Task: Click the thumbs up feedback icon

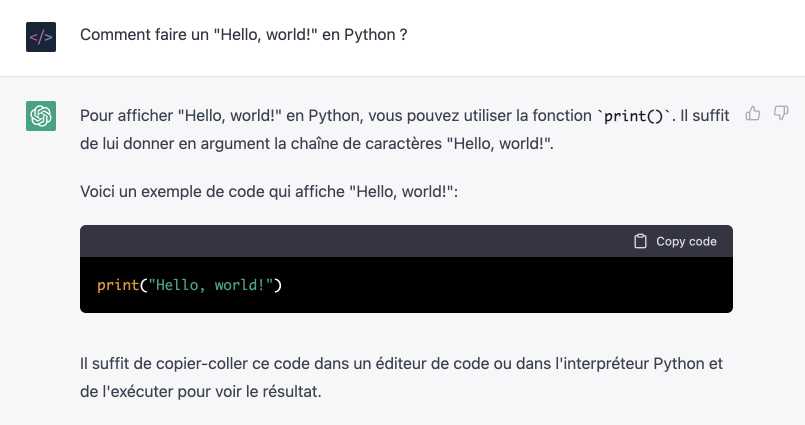Action: pyautogui.click(x=753, y=113)
